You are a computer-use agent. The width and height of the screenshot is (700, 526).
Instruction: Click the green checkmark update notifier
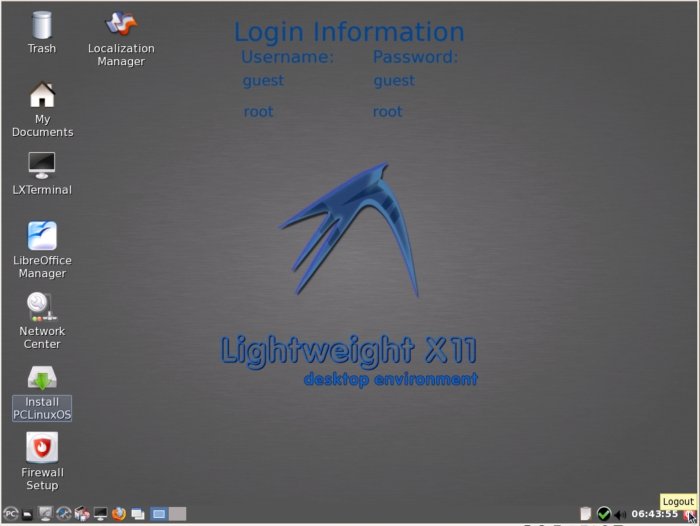pos(604,514)
